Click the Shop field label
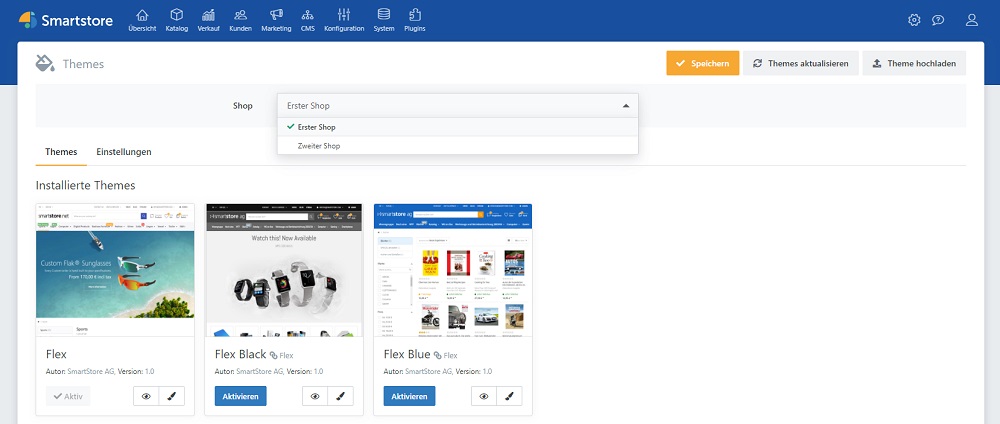Viewport: 1000px width, 424px height. tap(242, 106)
